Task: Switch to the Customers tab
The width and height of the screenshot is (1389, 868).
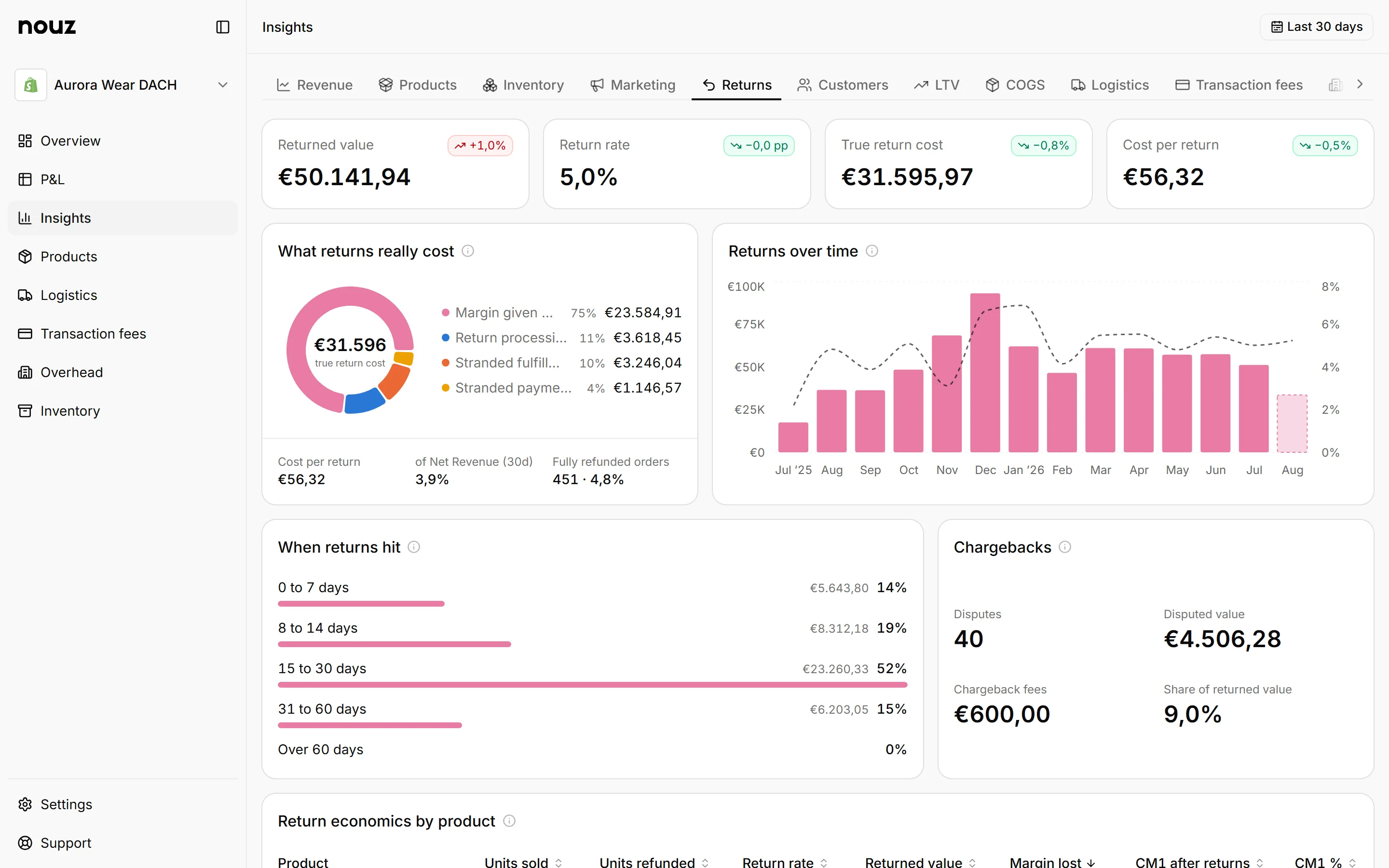Action: pos(843,85)
